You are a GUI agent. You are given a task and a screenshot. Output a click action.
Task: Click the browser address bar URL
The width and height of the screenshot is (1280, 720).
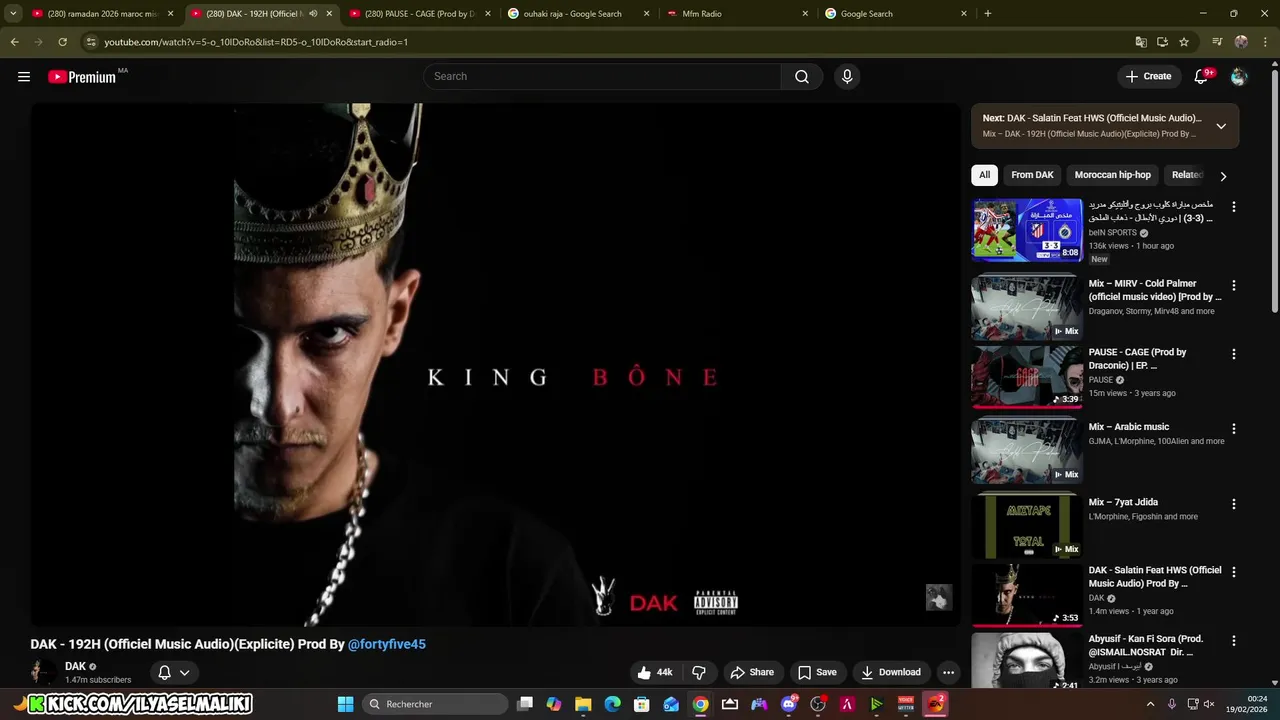point(256,42)
